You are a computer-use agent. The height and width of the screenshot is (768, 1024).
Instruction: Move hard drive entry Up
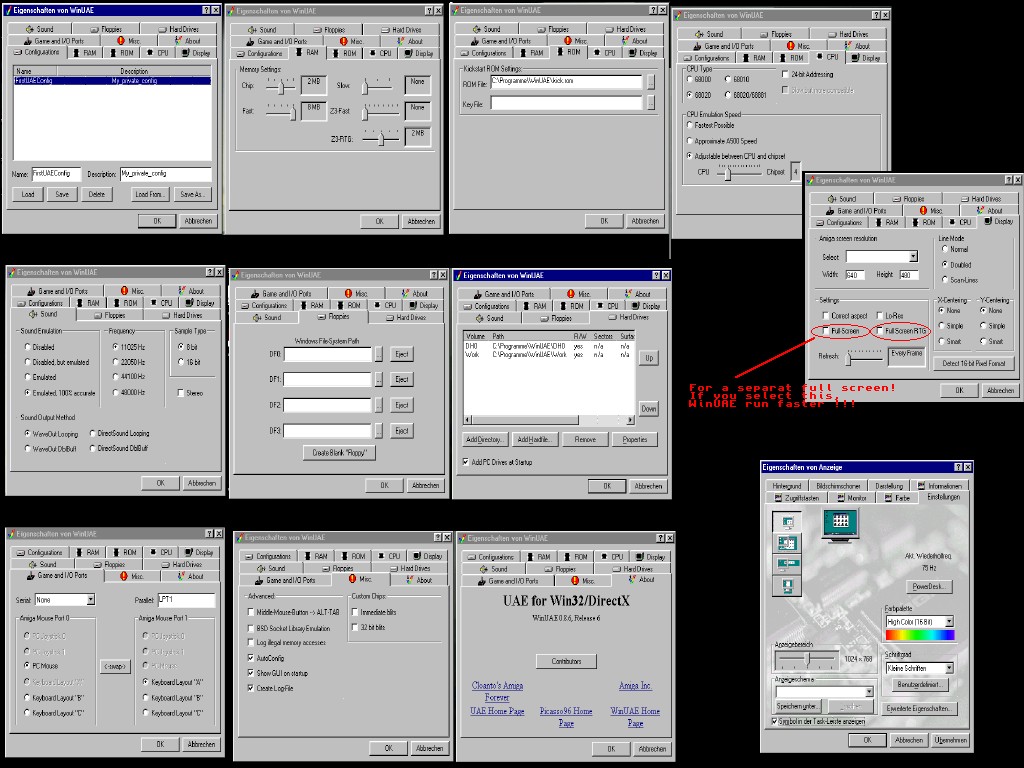[648, 357]
